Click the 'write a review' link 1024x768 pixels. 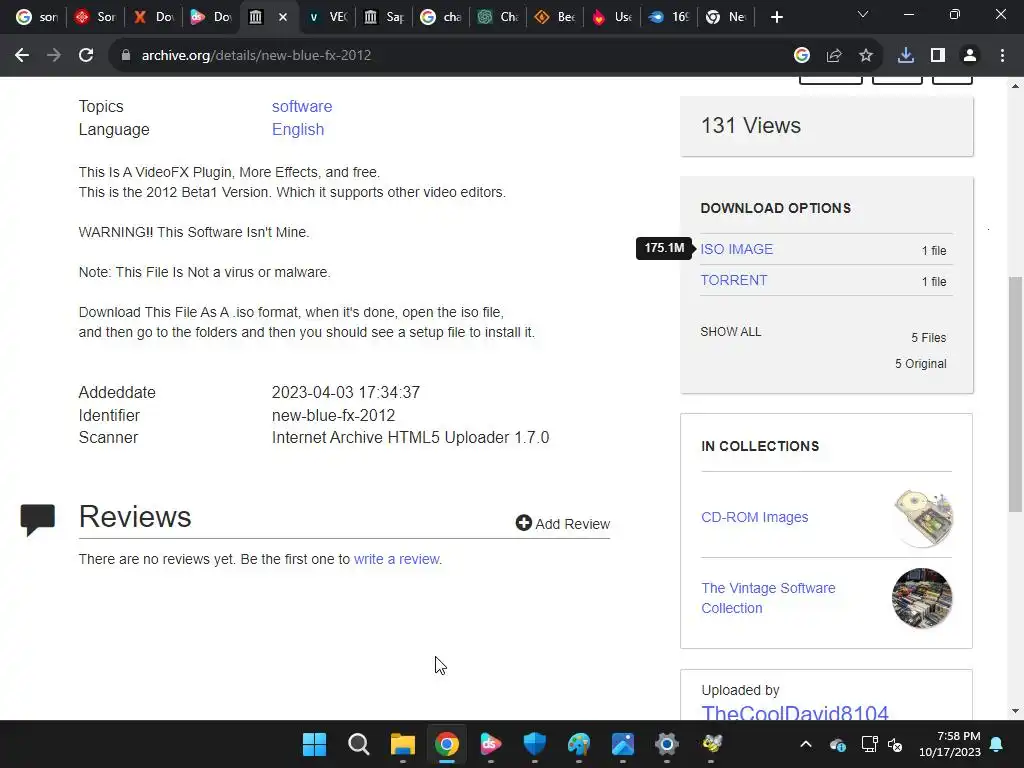(x=396, y=560)
